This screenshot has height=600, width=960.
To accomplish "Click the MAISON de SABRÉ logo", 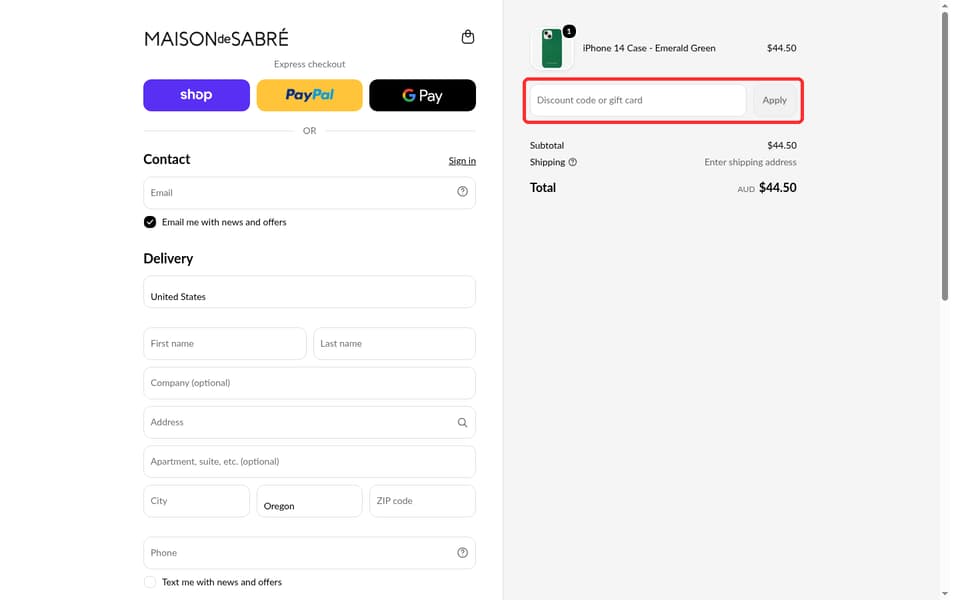I will (216, 39).
